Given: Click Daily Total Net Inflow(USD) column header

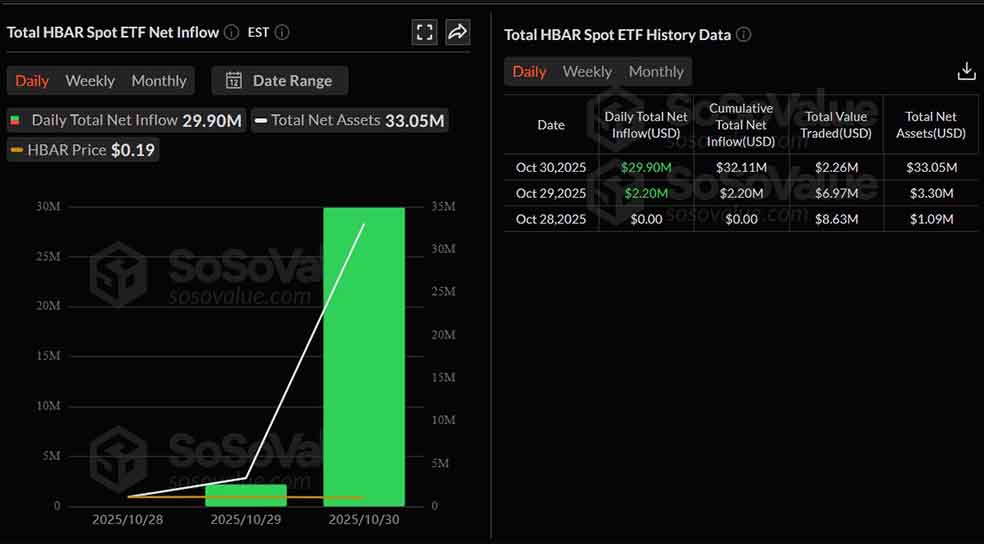Looking at the screenshot, I should pos(646,125).
